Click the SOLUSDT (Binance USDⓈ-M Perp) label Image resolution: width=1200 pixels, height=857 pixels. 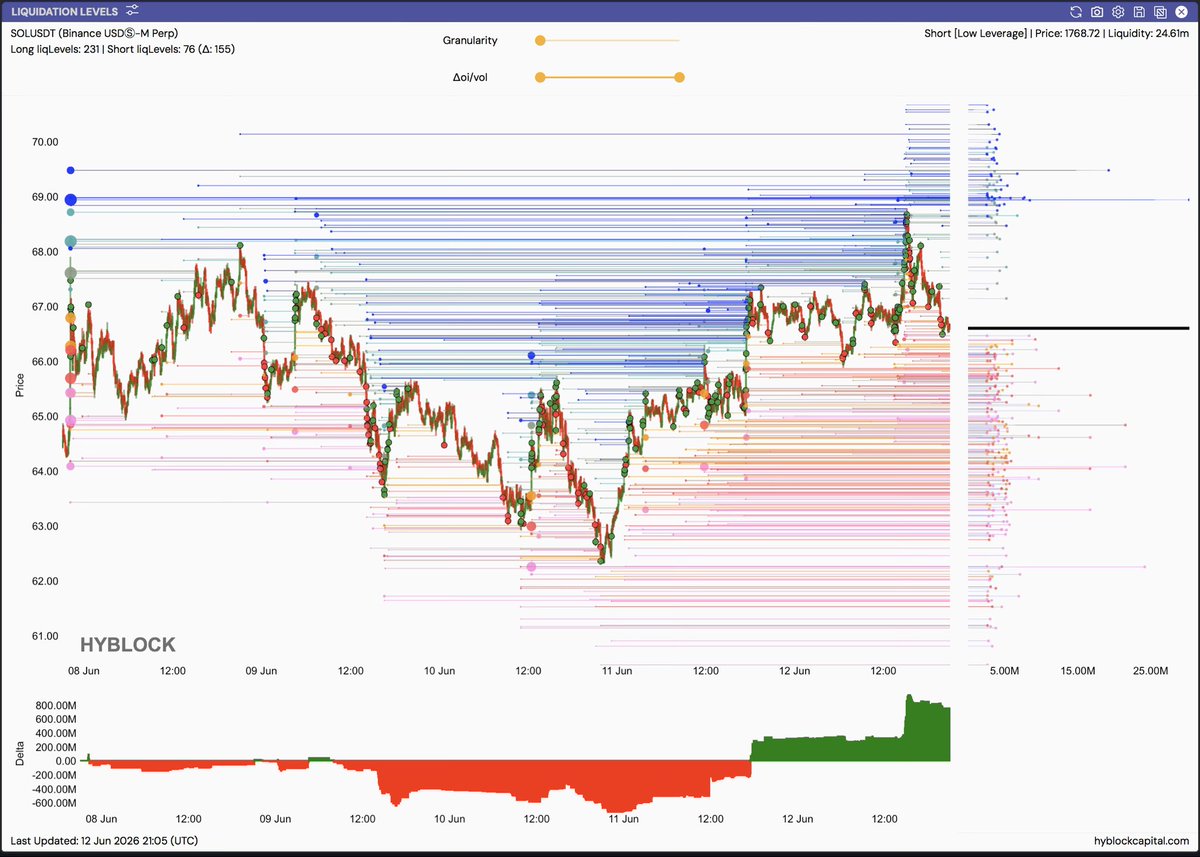[94, 33]
